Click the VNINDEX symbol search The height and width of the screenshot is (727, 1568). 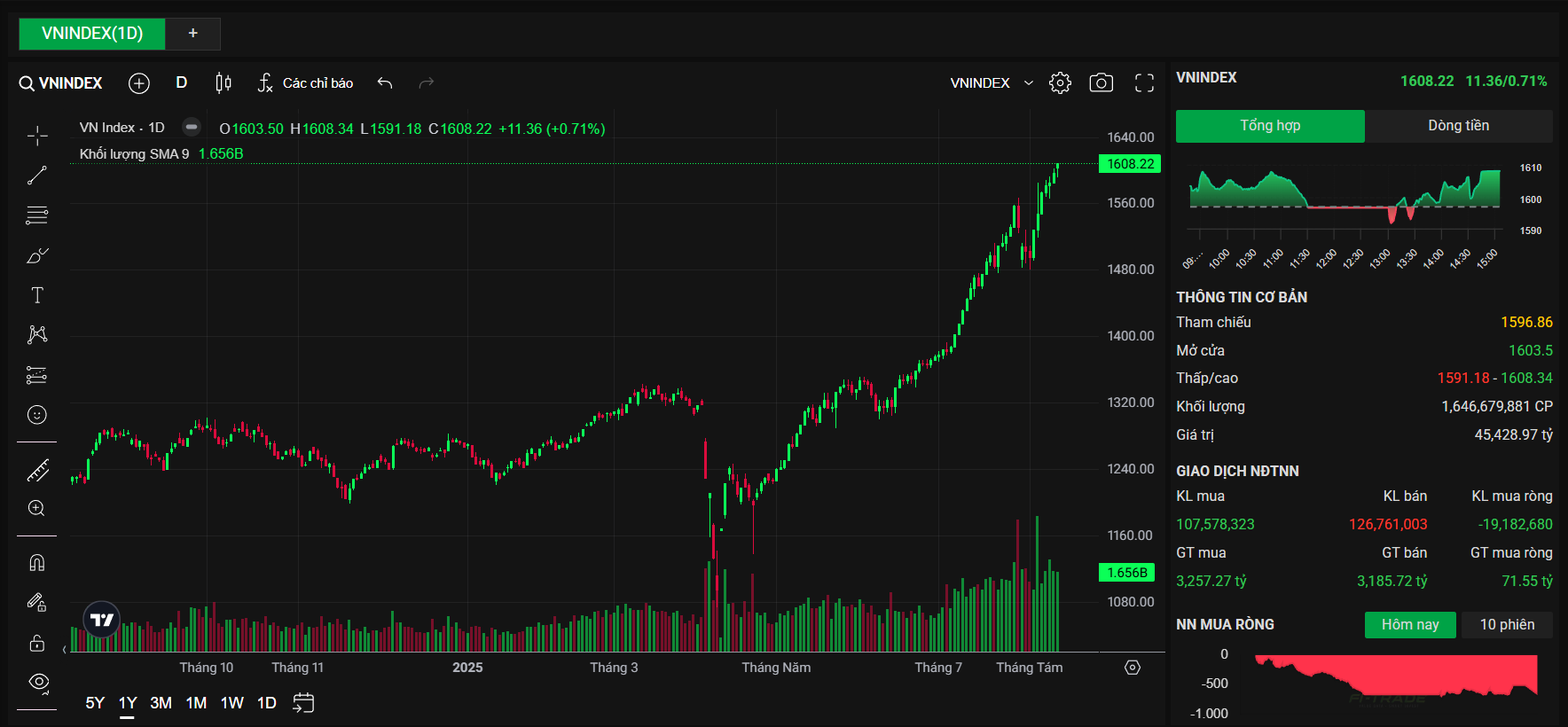point(61,83)
